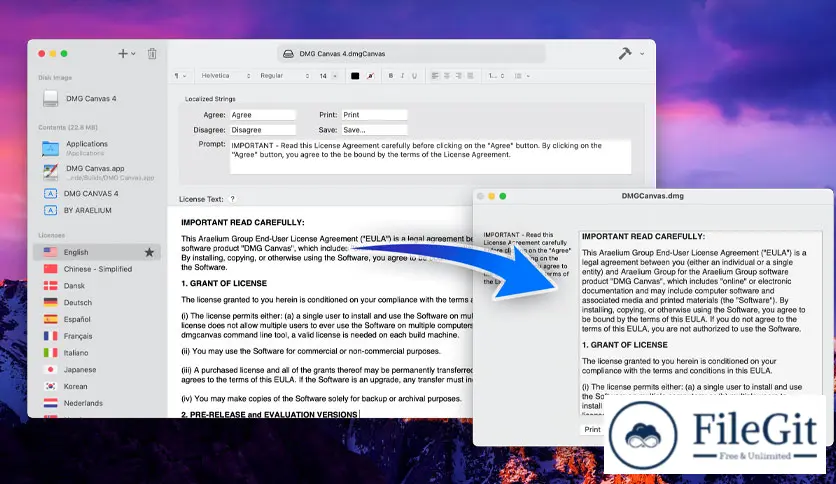836x484 pixels.
Task: Zoom the DMGCanvas.dmg window green button
Action: (x=503, y=196)
